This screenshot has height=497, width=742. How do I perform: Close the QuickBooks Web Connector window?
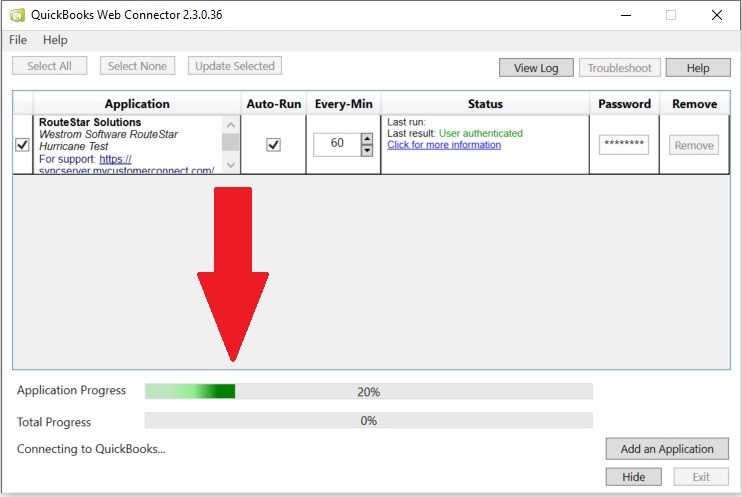coord(717,15)
